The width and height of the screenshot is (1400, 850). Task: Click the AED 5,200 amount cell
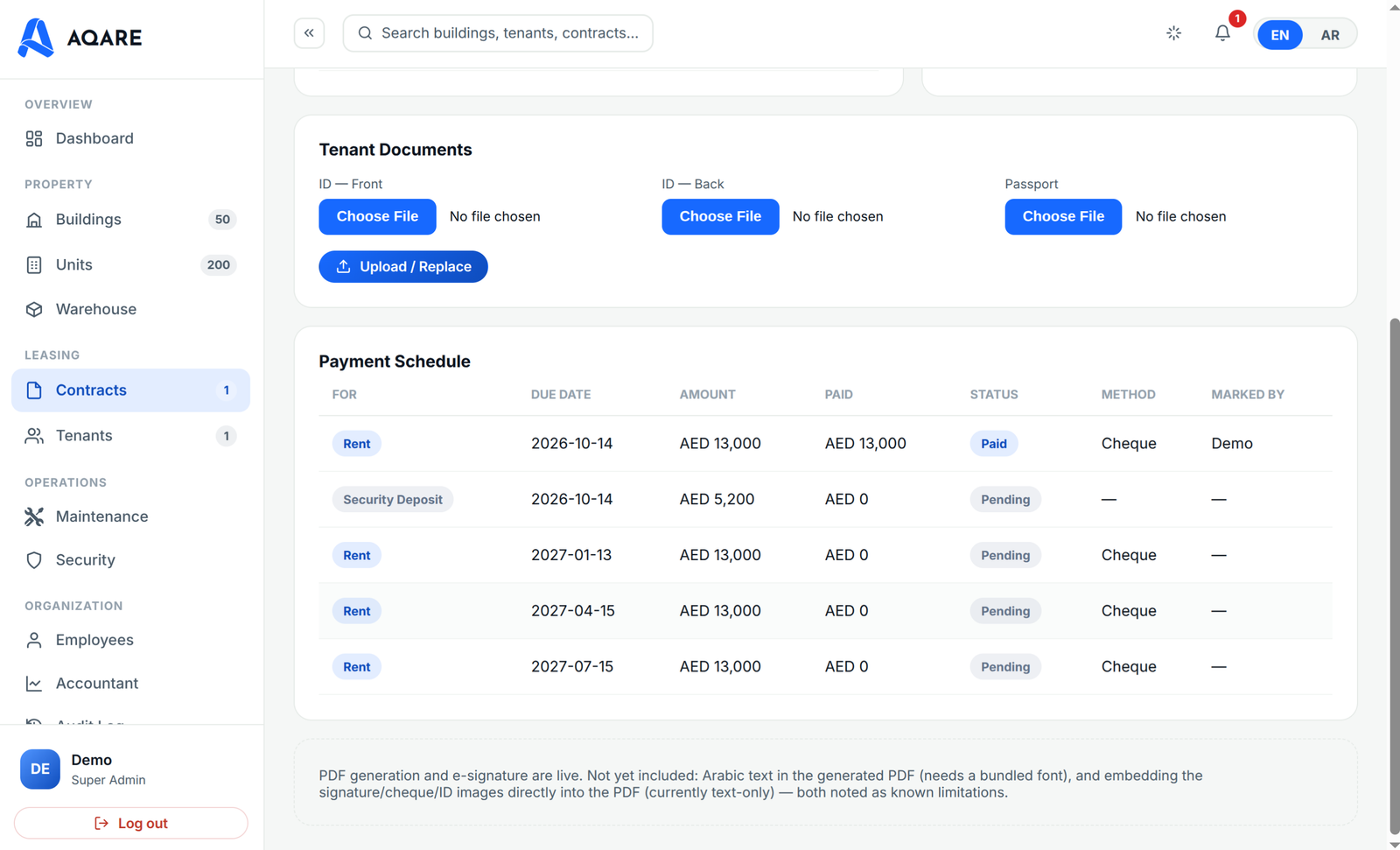coord(717,500)
